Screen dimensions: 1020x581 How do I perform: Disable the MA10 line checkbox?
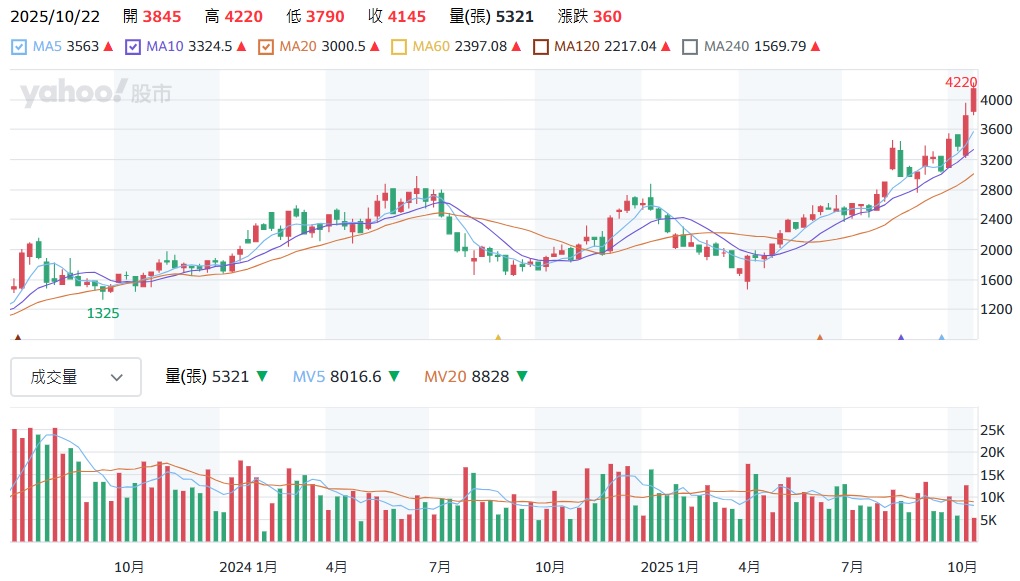134,46
